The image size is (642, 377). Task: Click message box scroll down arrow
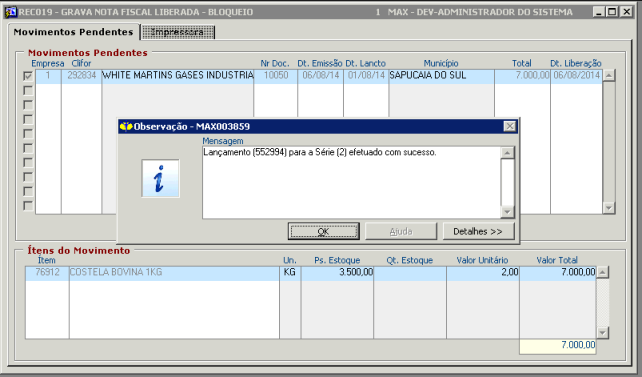(507, 212)
